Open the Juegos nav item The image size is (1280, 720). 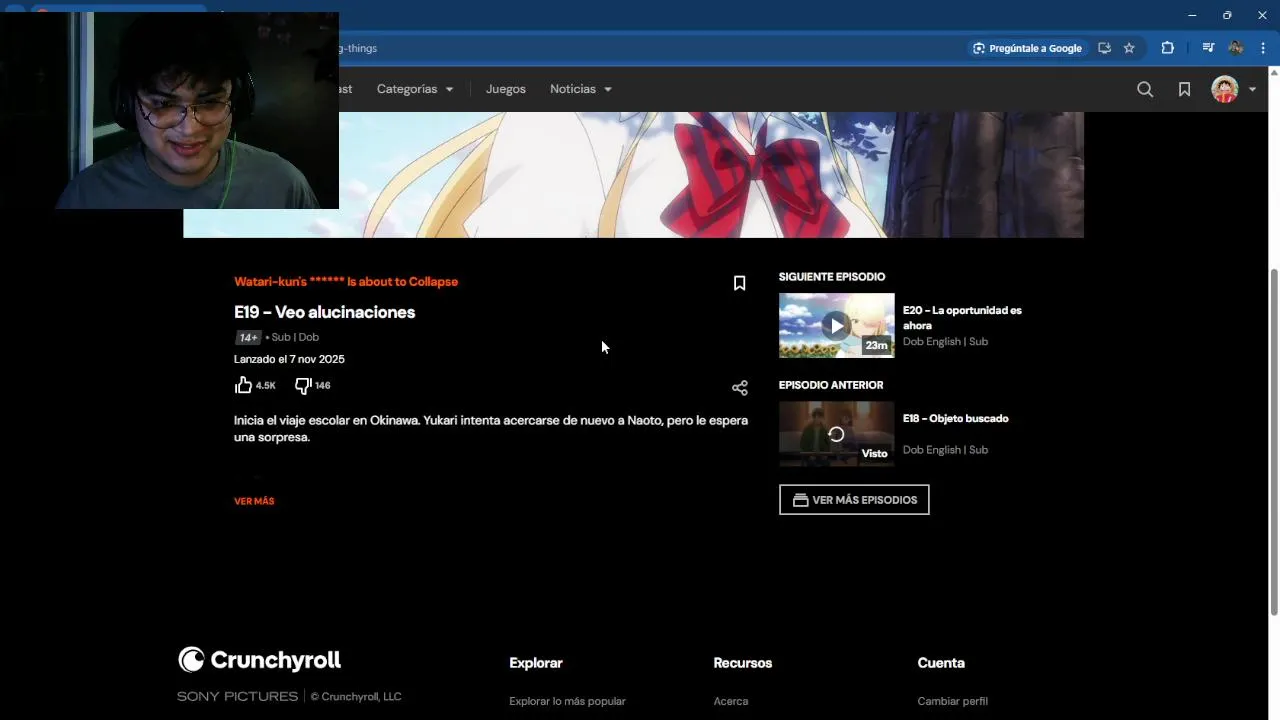click(x=505, y=89)
